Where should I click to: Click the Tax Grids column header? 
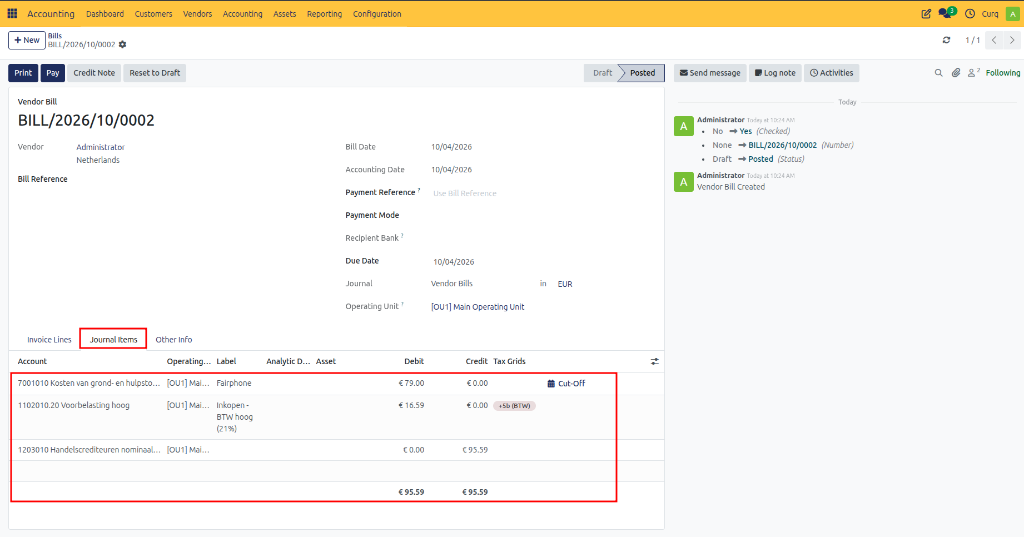pos(509,361)
